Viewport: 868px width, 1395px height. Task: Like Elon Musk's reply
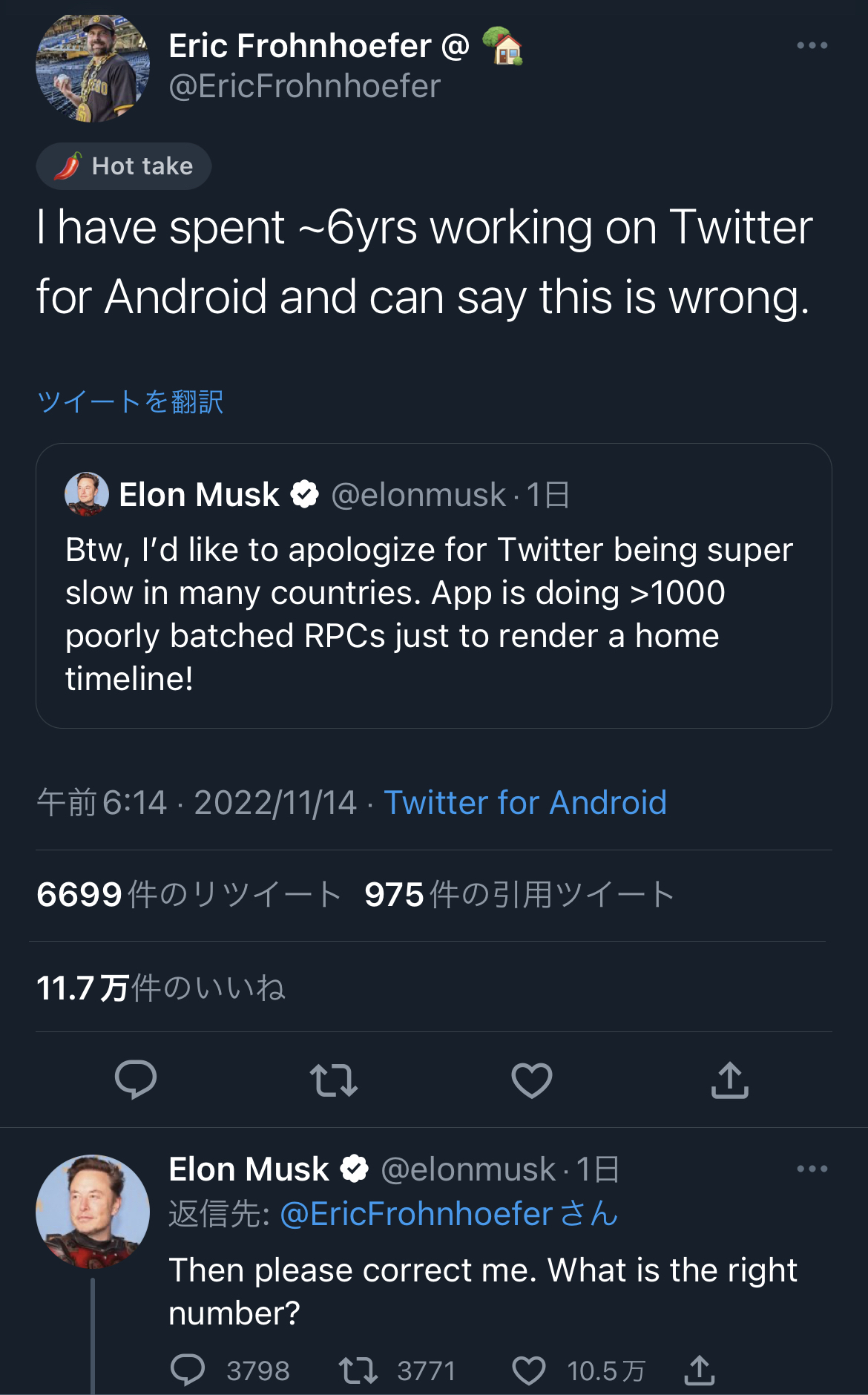pyautogui.click(x=529, y=1371)
